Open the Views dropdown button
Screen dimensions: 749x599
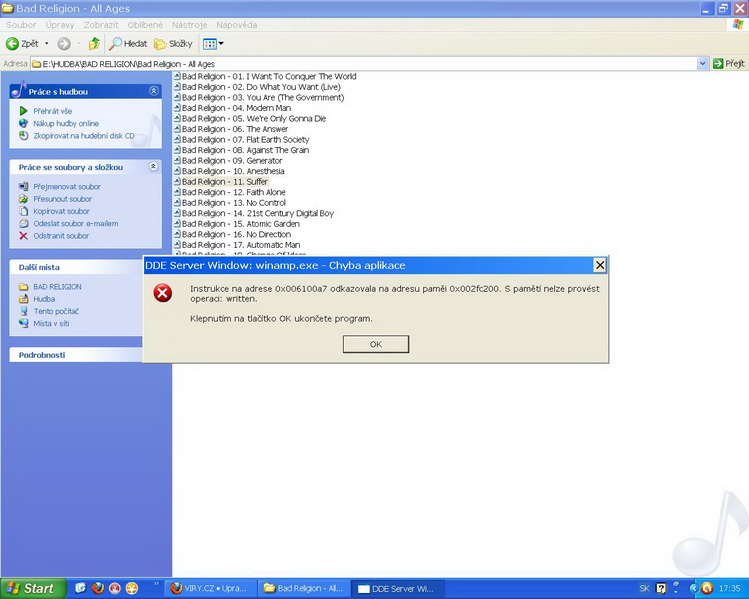(x=213, y=44)
